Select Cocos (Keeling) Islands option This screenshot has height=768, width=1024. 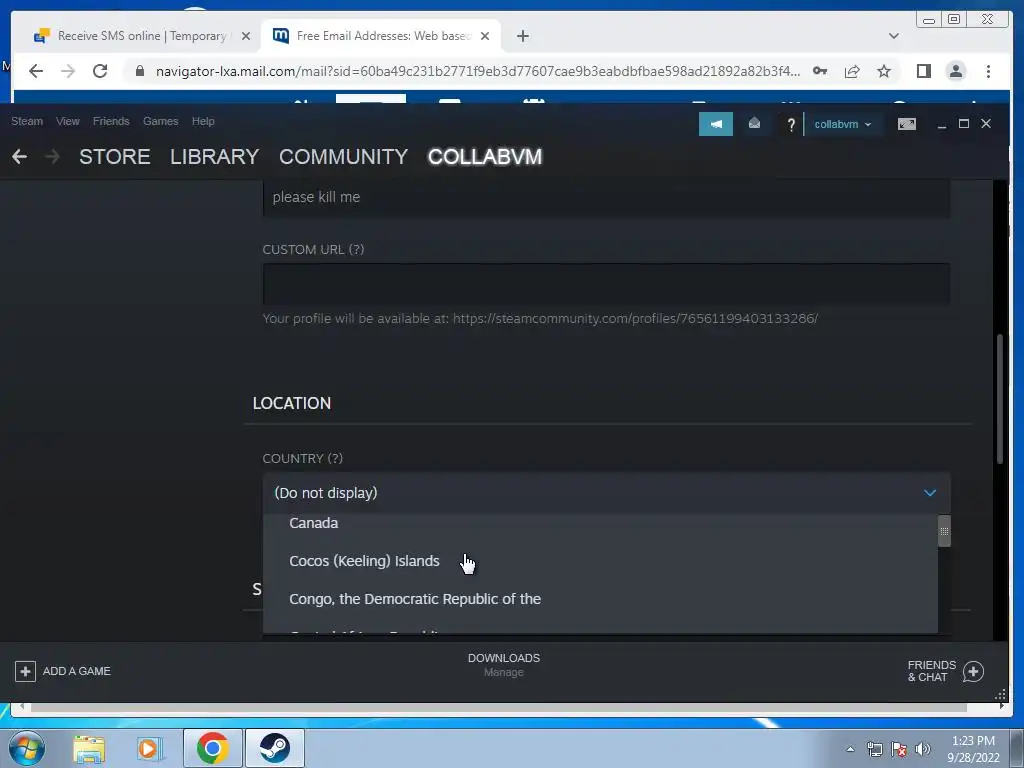coord(600,561)
